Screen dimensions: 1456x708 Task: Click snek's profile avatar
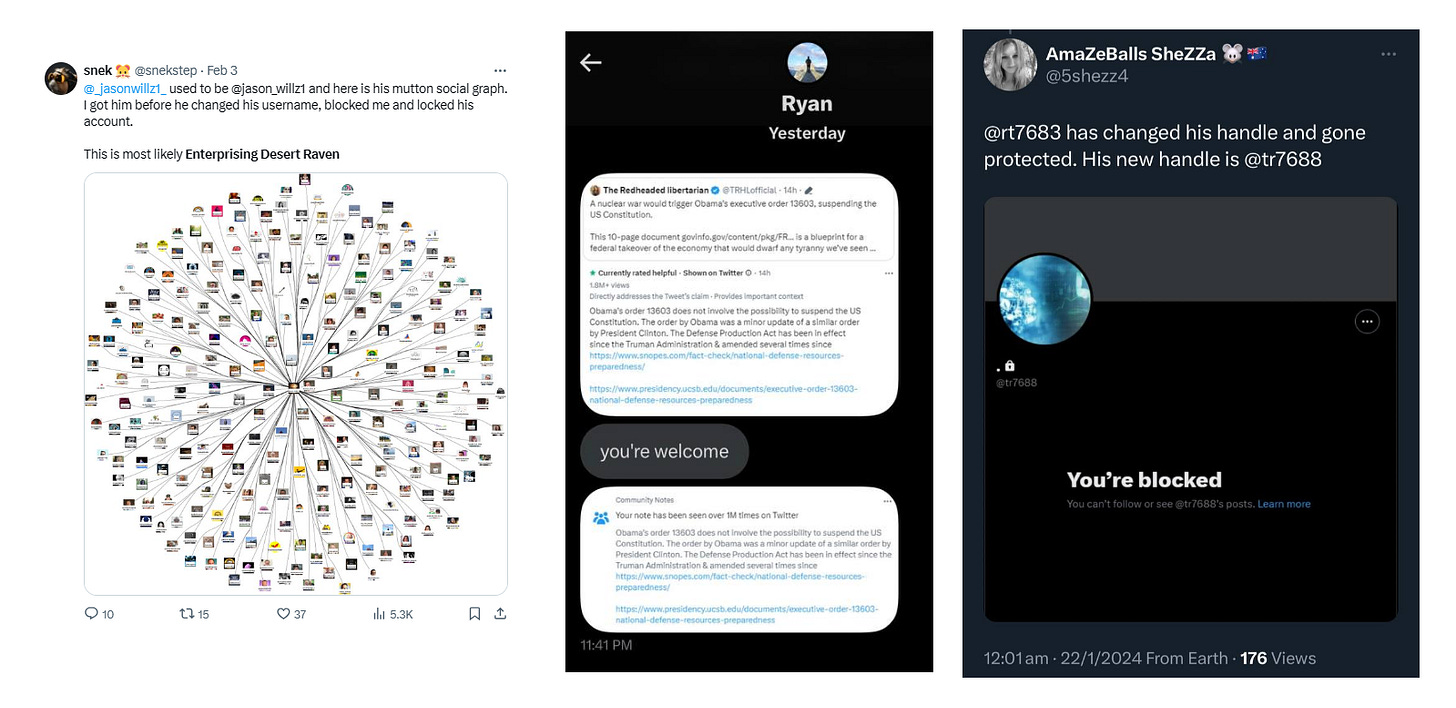click(61, 78)
